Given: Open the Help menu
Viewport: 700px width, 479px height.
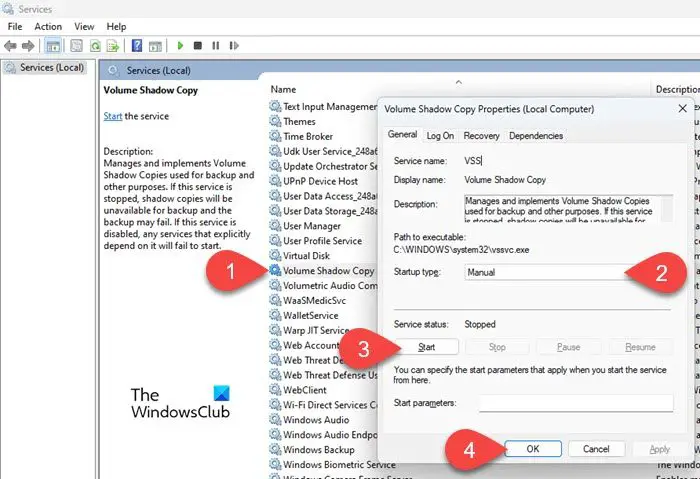Looking at the screenshot, I should point(116,27).
